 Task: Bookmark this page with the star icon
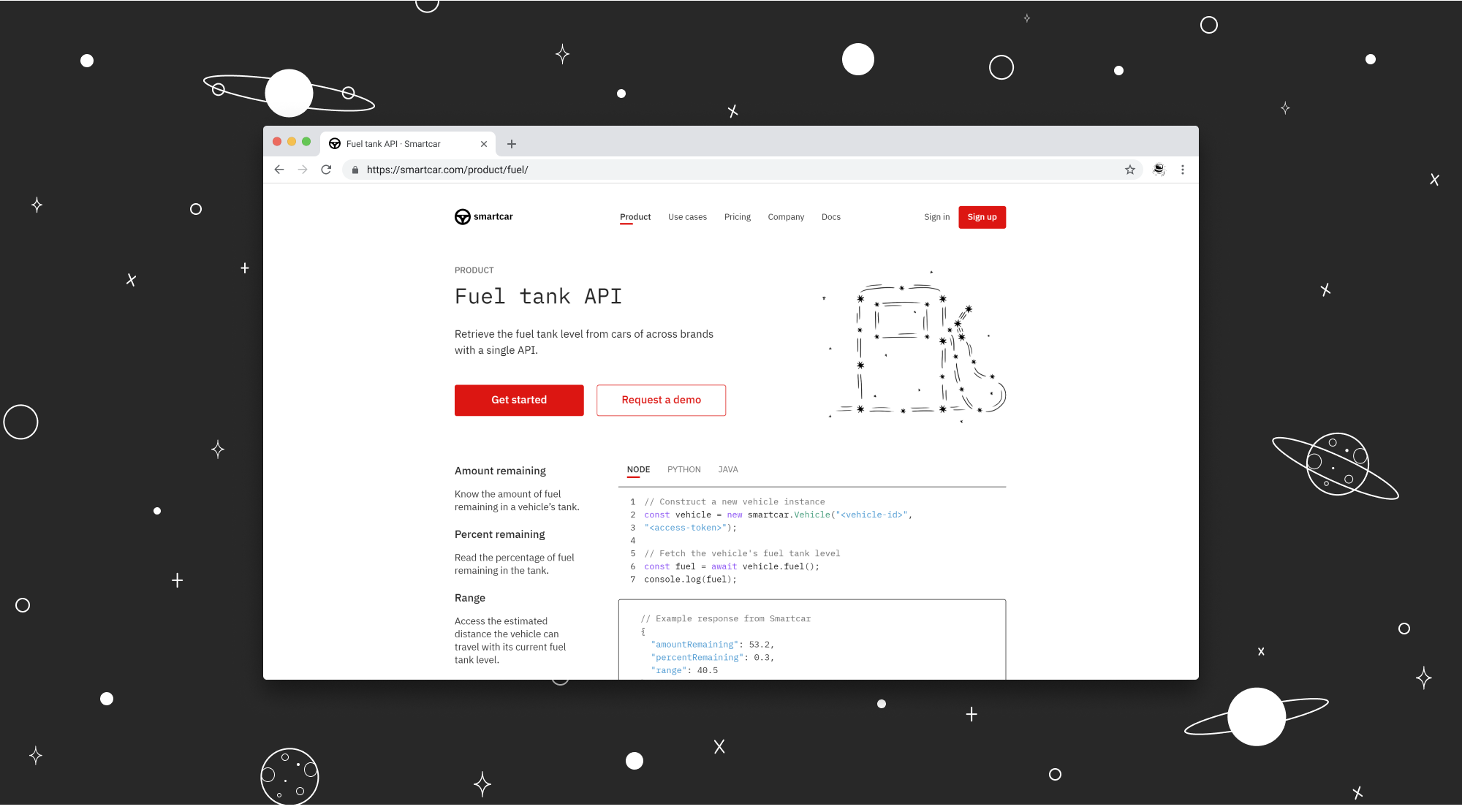pos(1130,169)
